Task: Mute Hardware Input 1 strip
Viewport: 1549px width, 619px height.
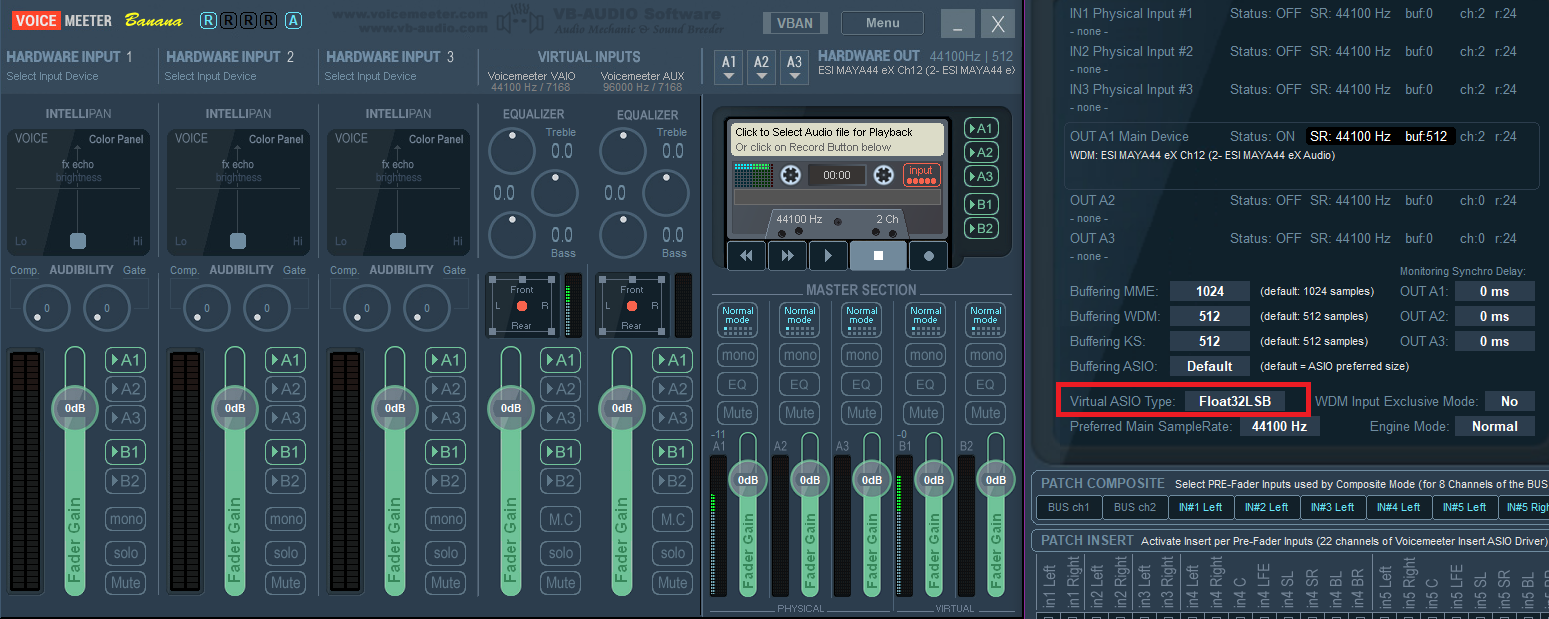Action: (126, 582)
